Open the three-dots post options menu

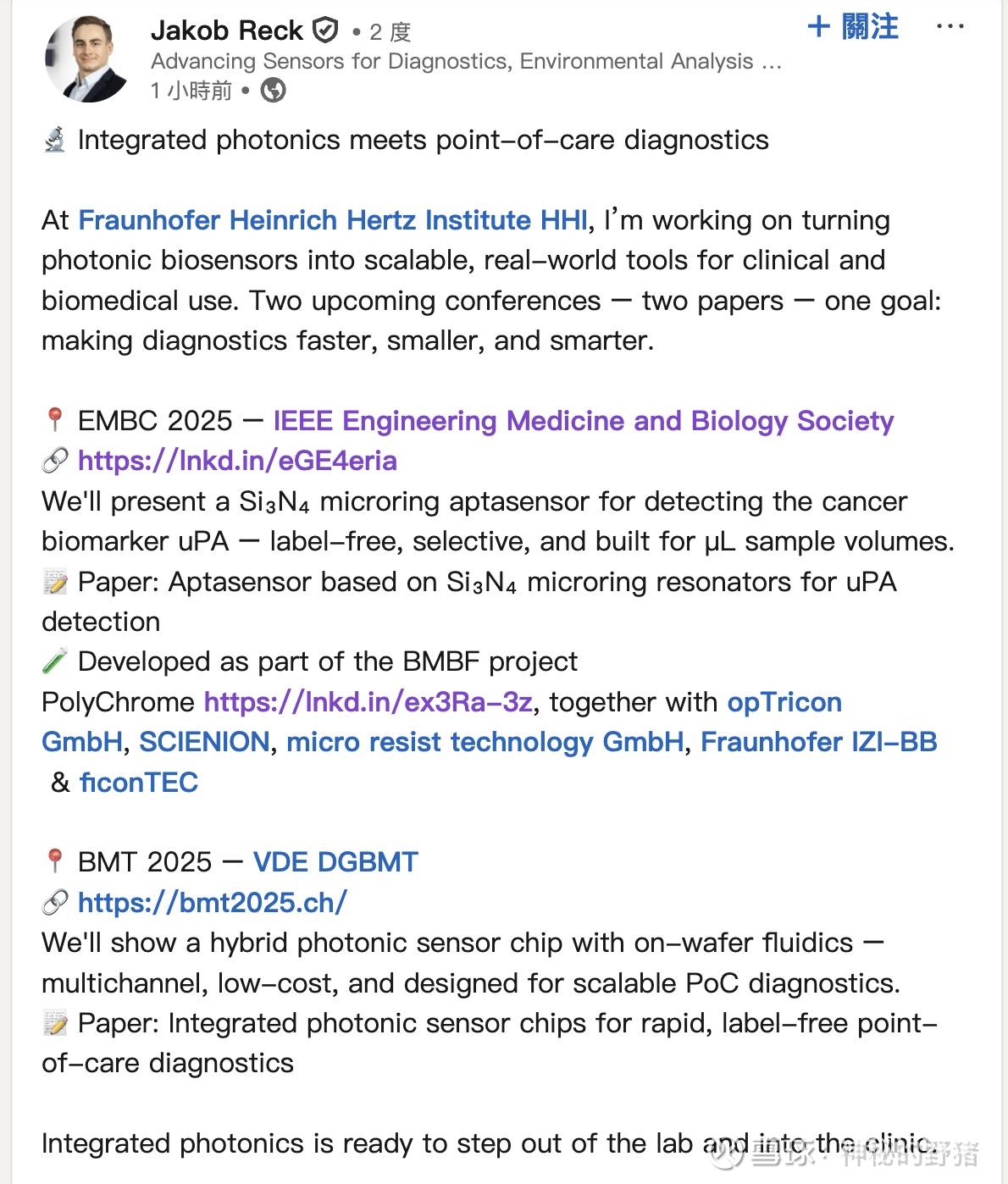pos(950,27)
